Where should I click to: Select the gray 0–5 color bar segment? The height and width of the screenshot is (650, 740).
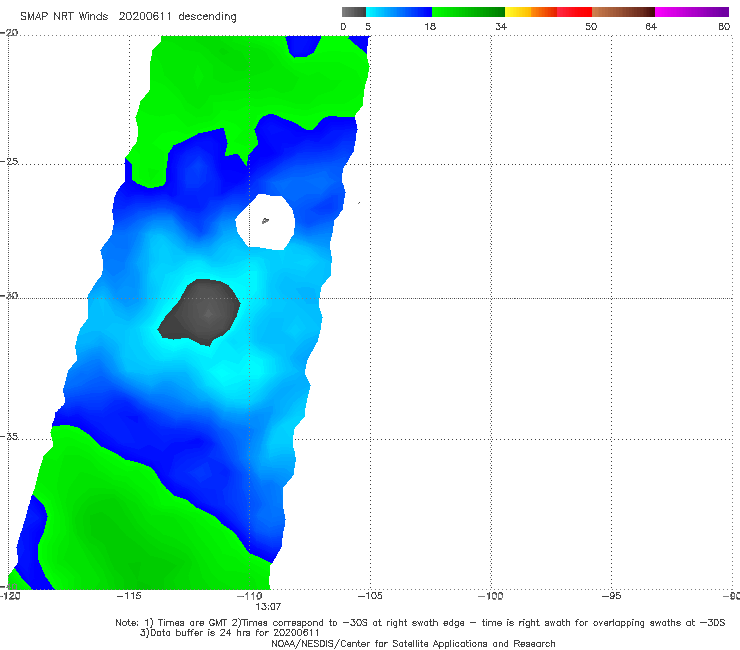point(354,12)
